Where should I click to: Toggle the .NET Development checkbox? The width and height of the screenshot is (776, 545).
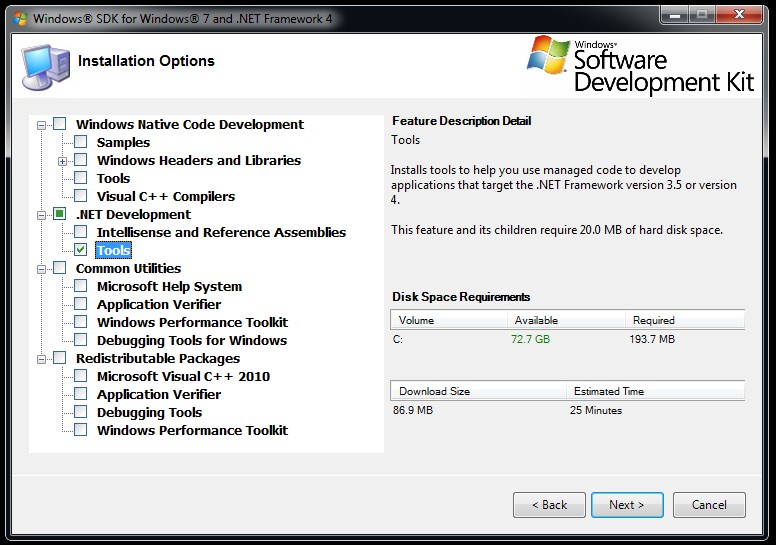click(x=59, y=214)
